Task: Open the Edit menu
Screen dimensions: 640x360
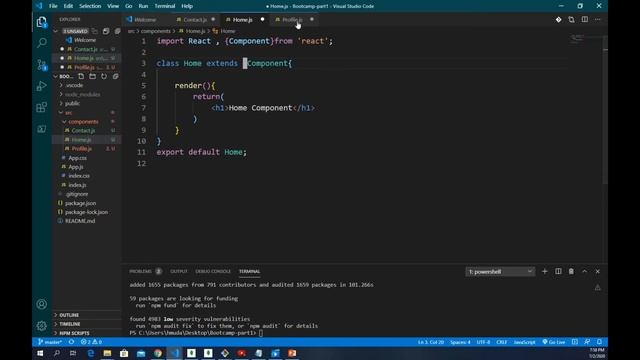Action: [68, 6]
